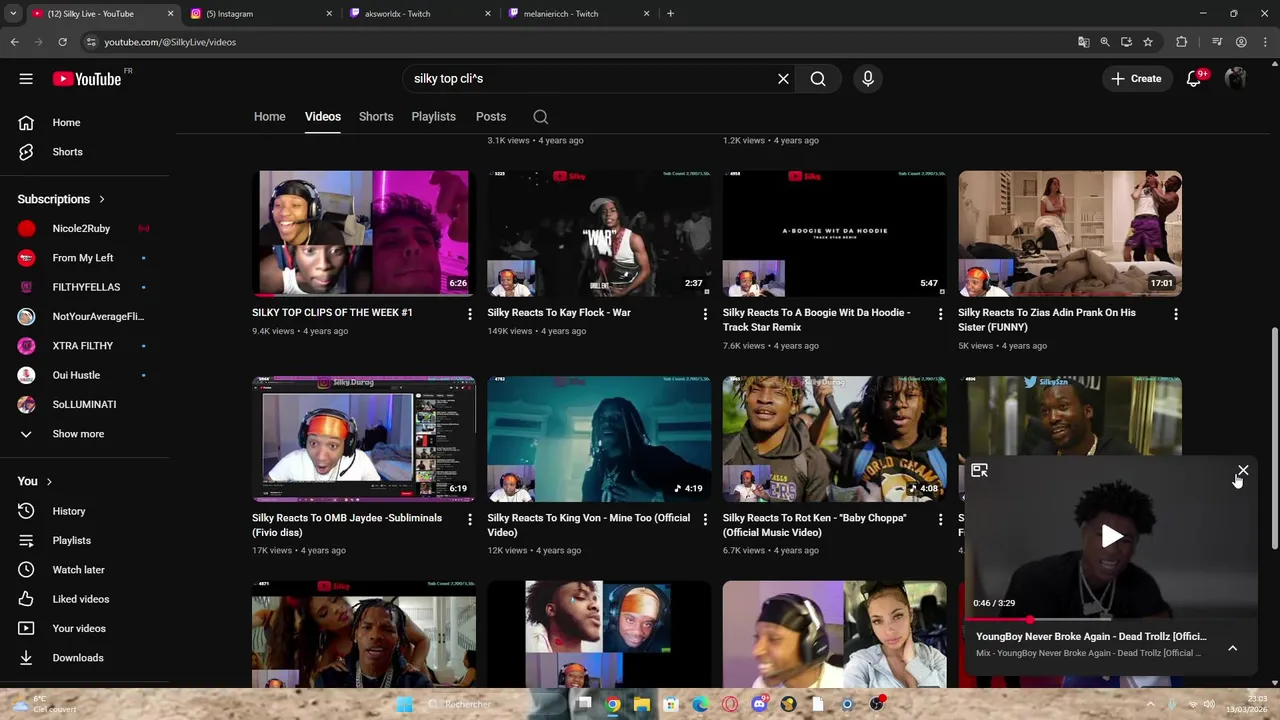Expand the You section arrow
Image resolution: width=1280 pixels, height=720 pixels.
point(48,482)
